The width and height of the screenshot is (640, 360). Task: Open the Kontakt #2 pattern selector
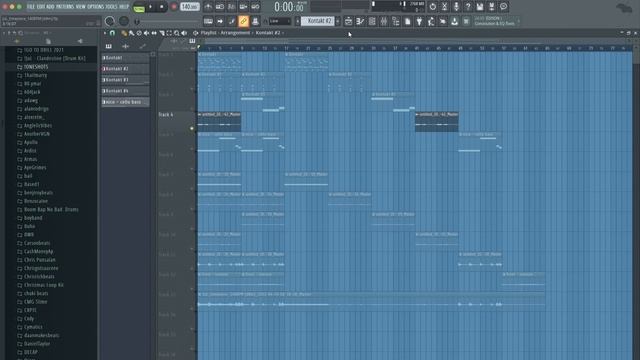(318, 21)
